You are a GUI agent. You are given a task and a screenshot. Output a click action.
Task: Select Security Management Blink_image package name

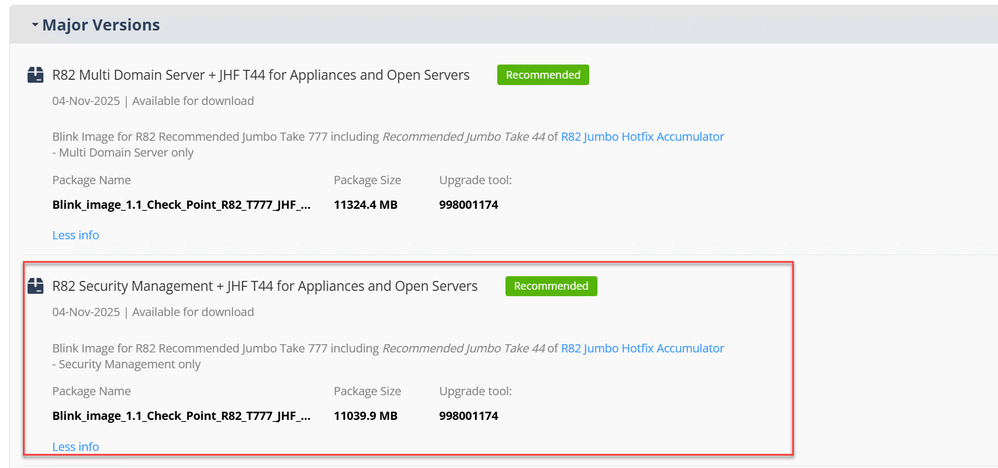(x=181, y=416)
